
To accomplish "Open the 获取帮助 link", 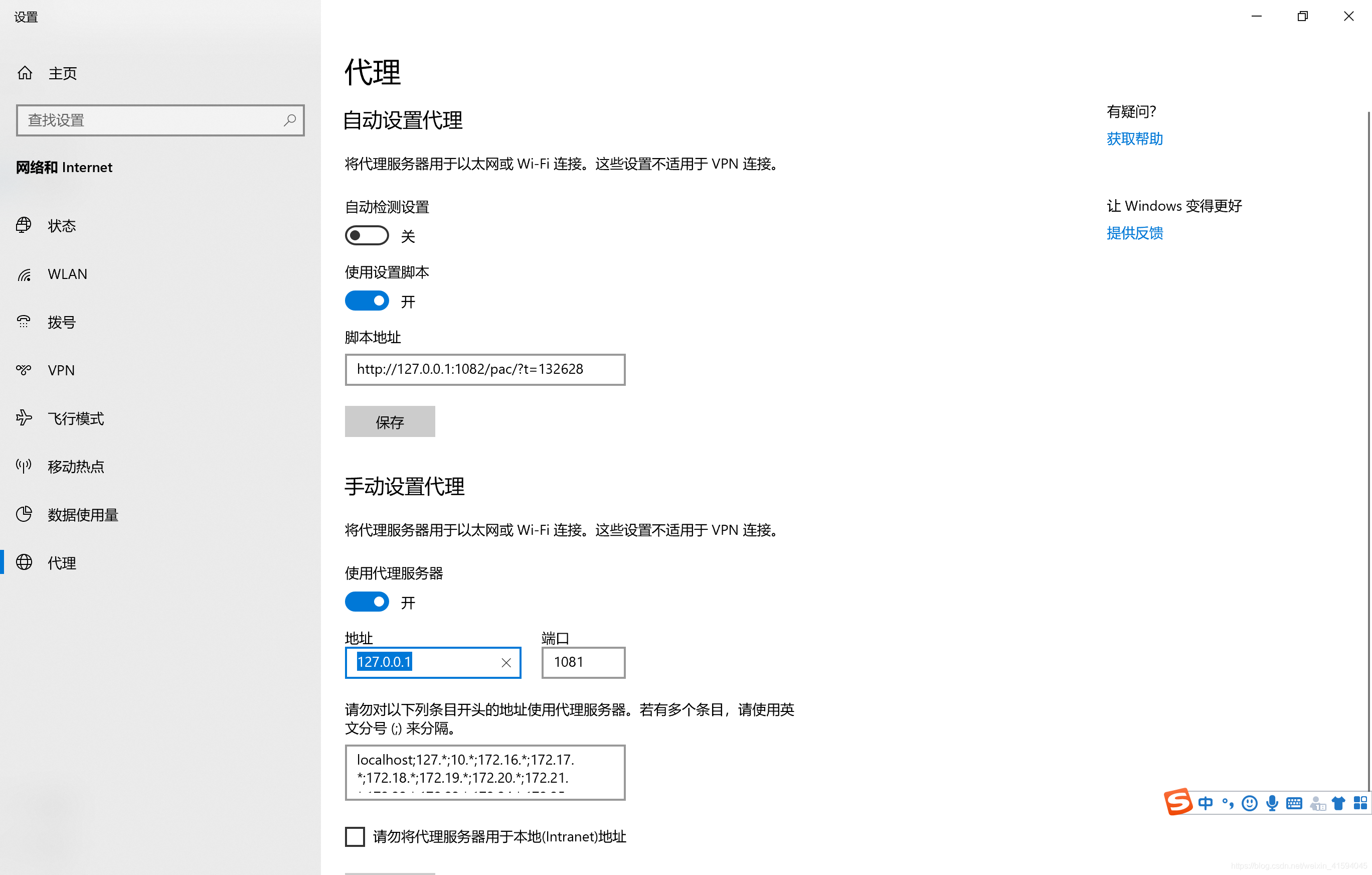I will (1134, 138).
